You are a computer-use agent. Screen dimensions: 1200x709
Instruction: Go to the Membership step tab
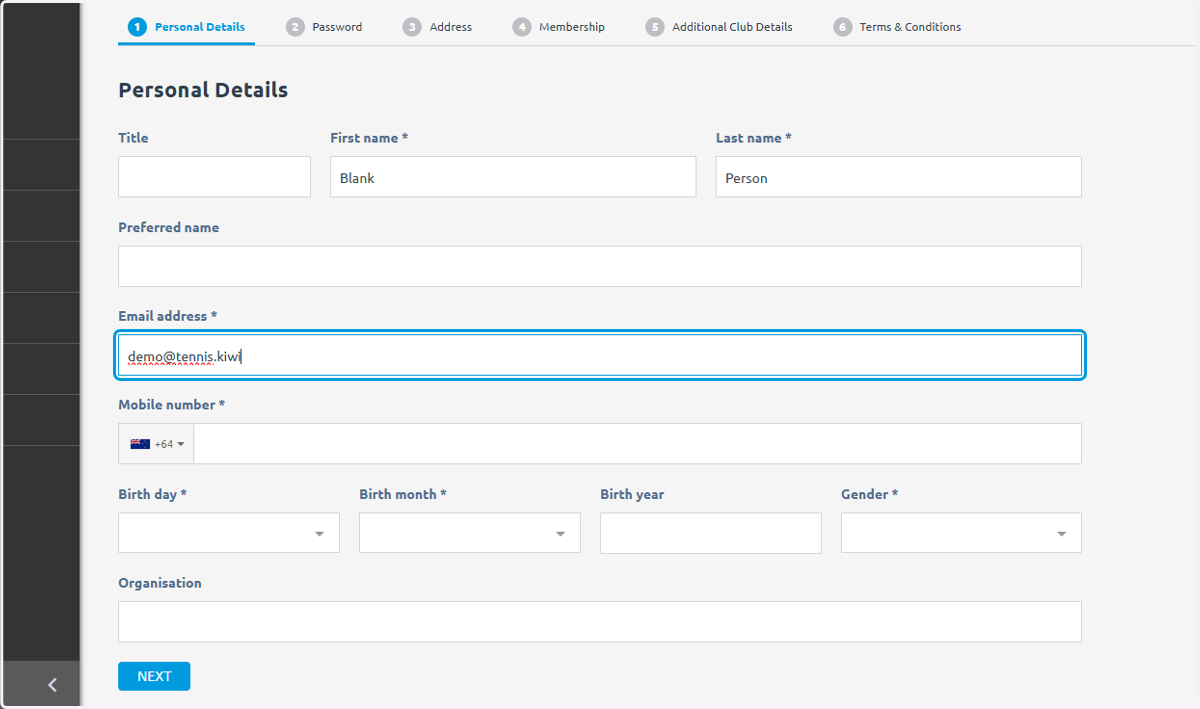(x=559, y=27)
